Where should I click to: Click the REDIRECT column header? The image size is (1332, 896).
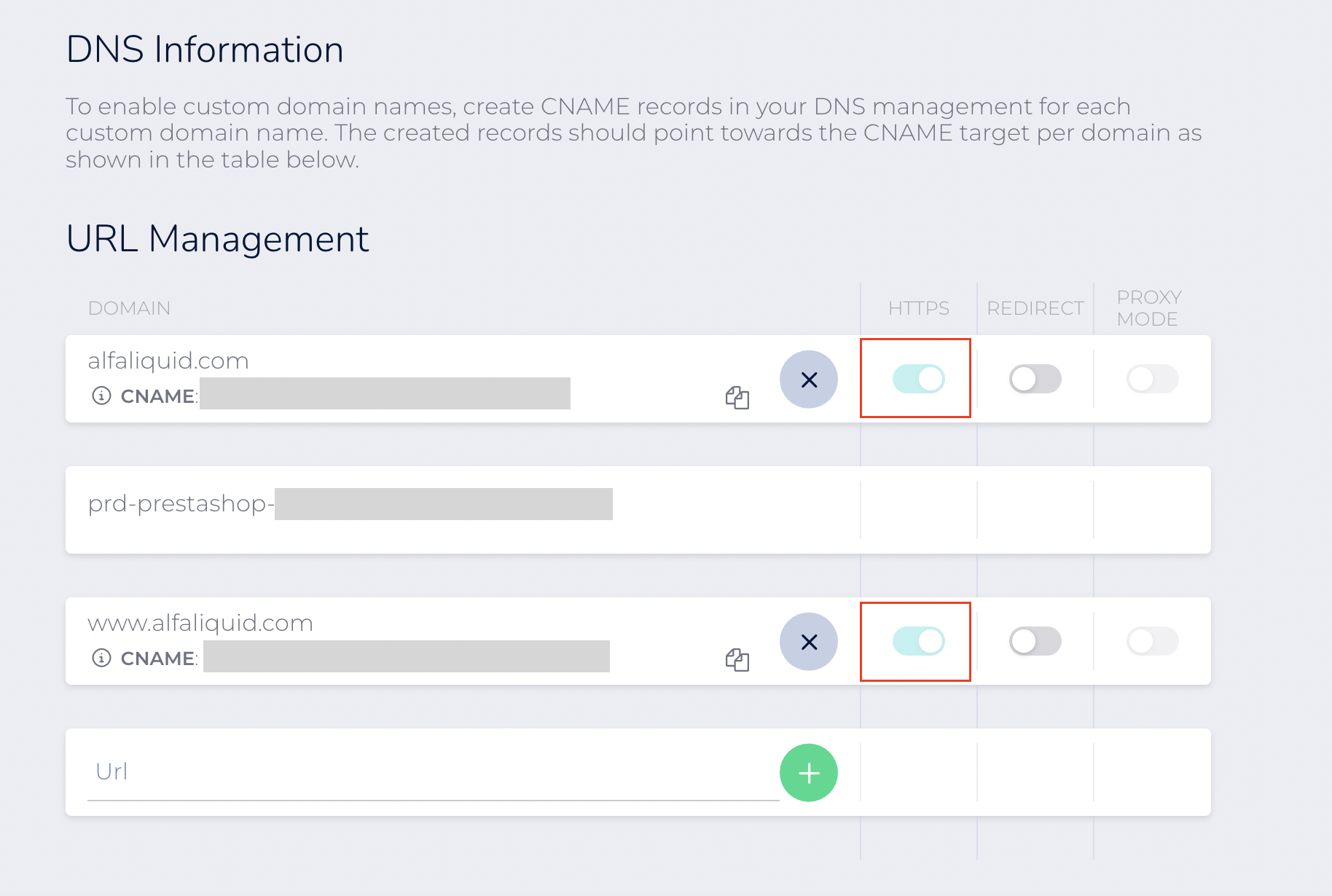[1035, 308]
